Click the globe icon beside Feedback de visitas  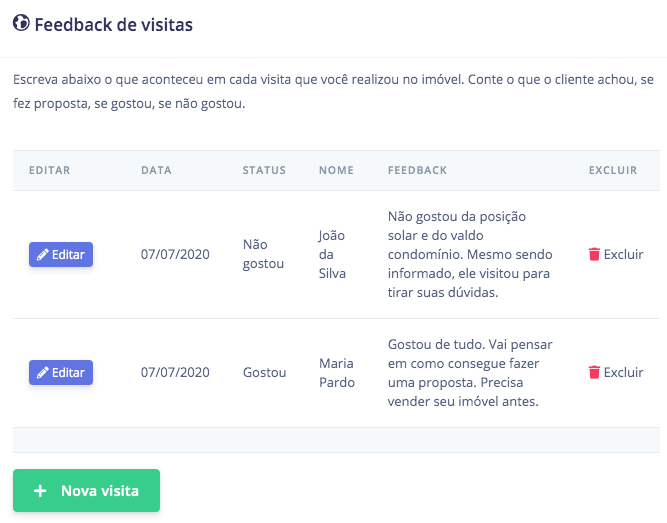click(21, 23)
